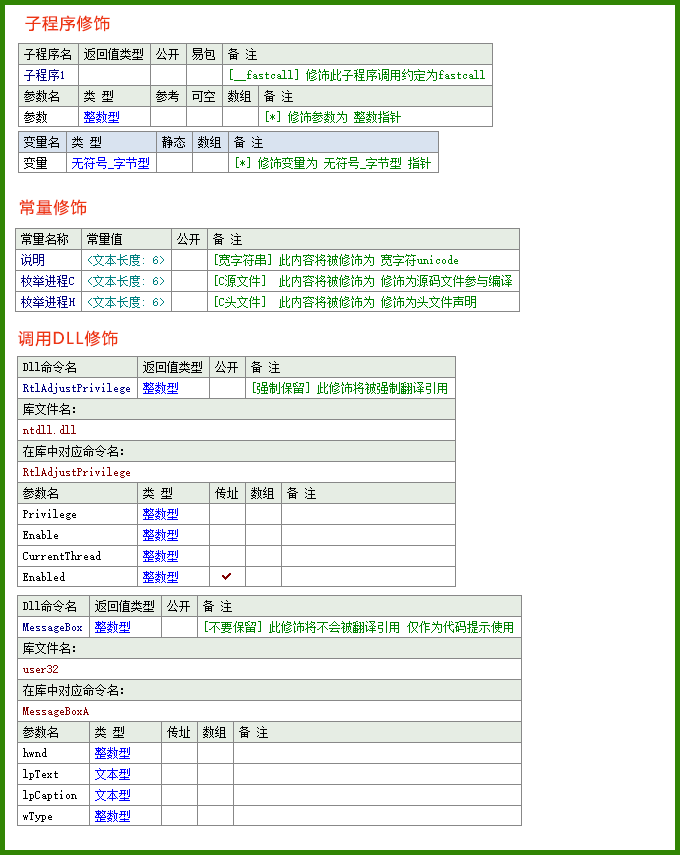
Task: Click 文本型 type link for lpCaption parameter
Action: pyautogui.click(x=112, y=795)
